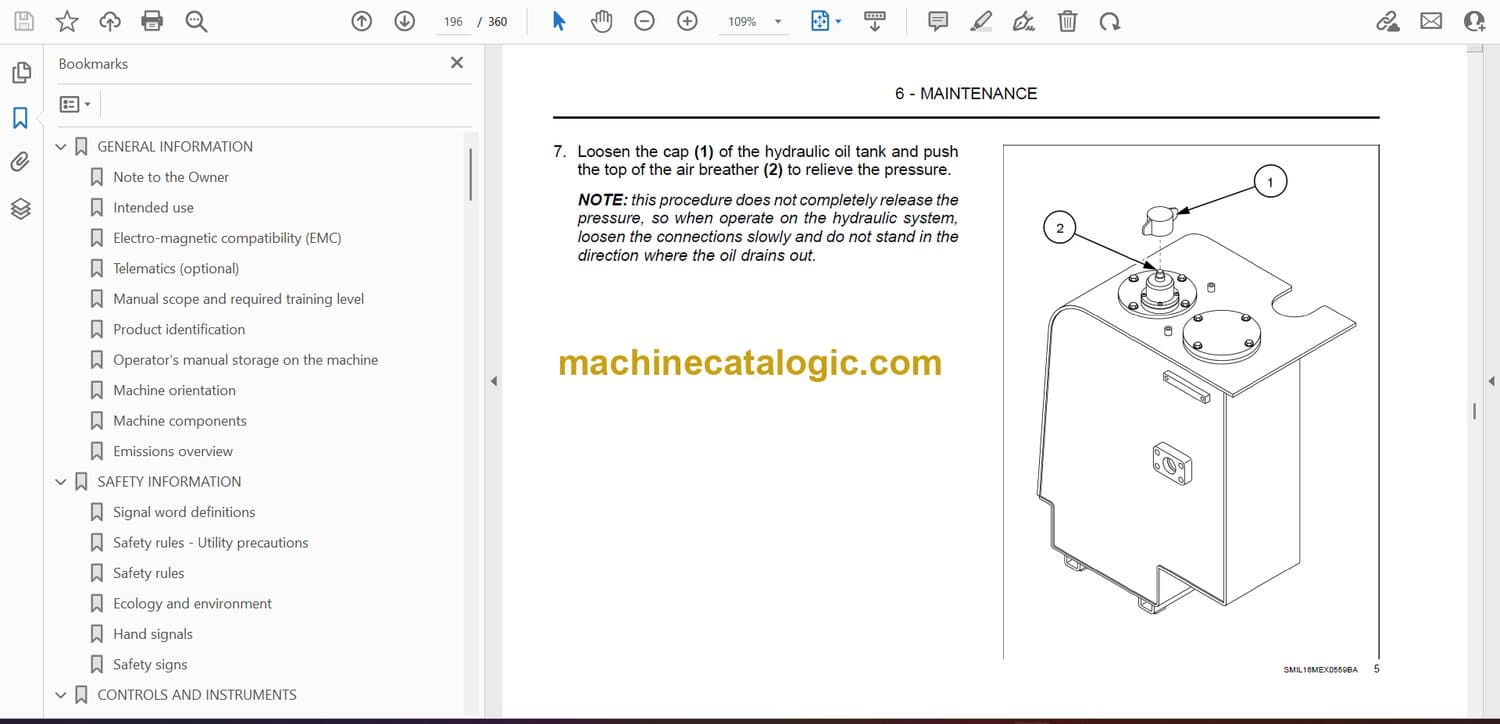Click the page number input field
Viewport: 1500px width, 724px height.
pos(453,21)
